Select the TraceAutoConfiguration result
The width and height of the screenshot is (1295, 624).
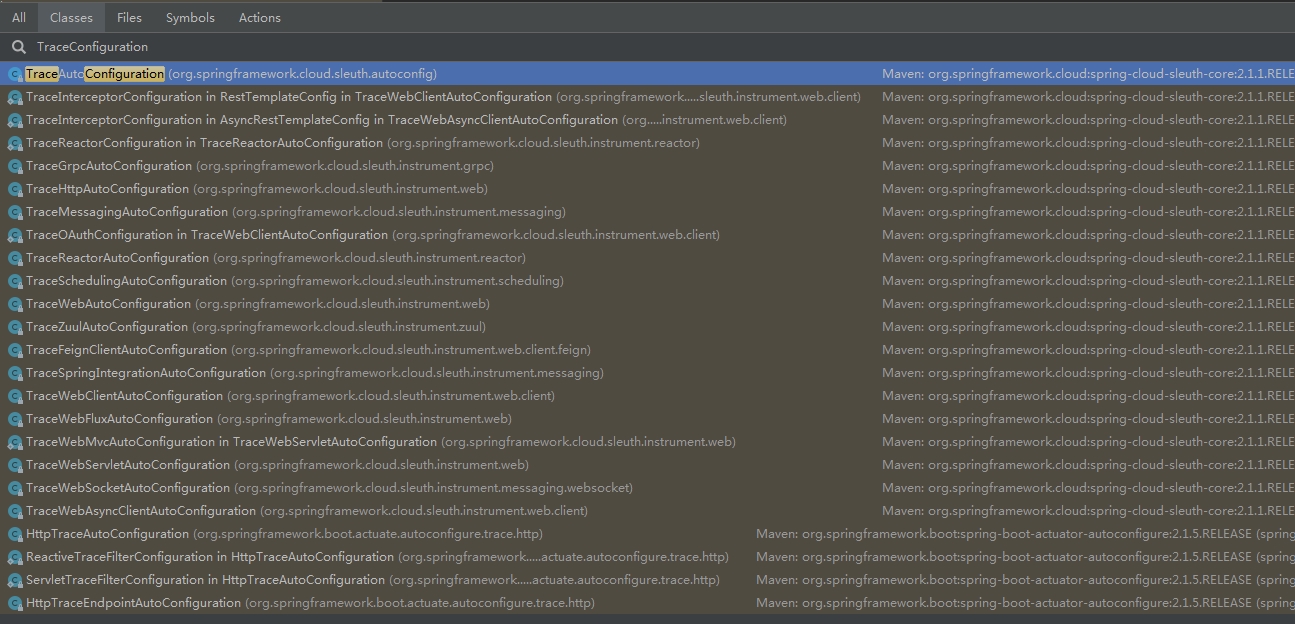(x=647, y=74)
